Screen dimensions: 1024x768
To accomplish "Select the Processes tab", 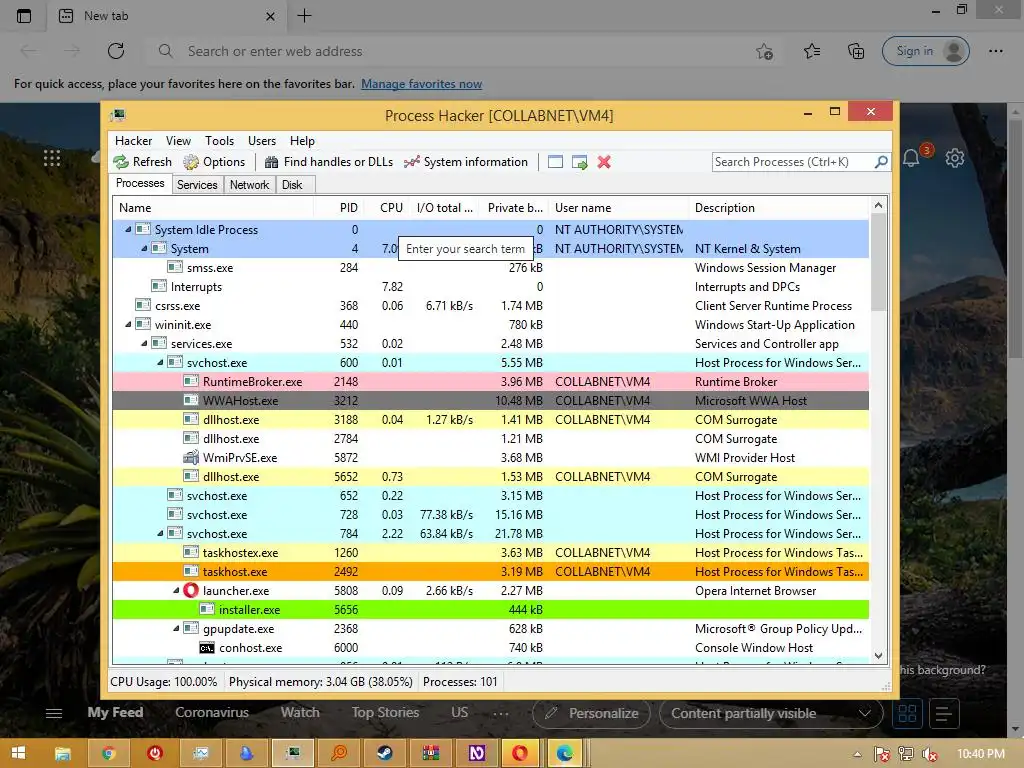I will pyautogui.click(x=140, y=184).
